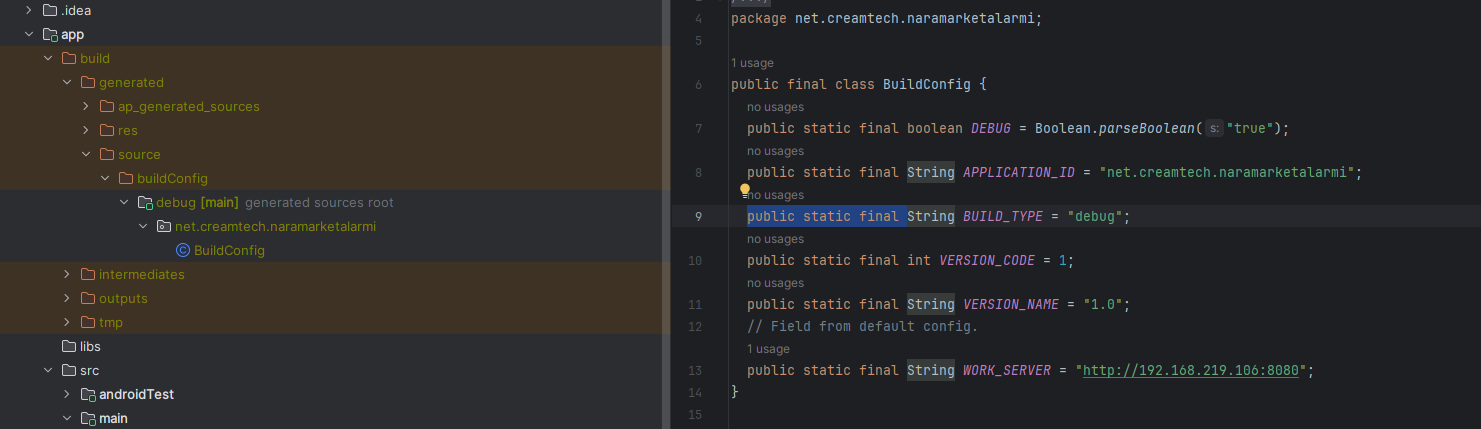The image size is (1481, 429).
Task: Click the APPLICATION_ID field name
Action: click(1019, 172)
